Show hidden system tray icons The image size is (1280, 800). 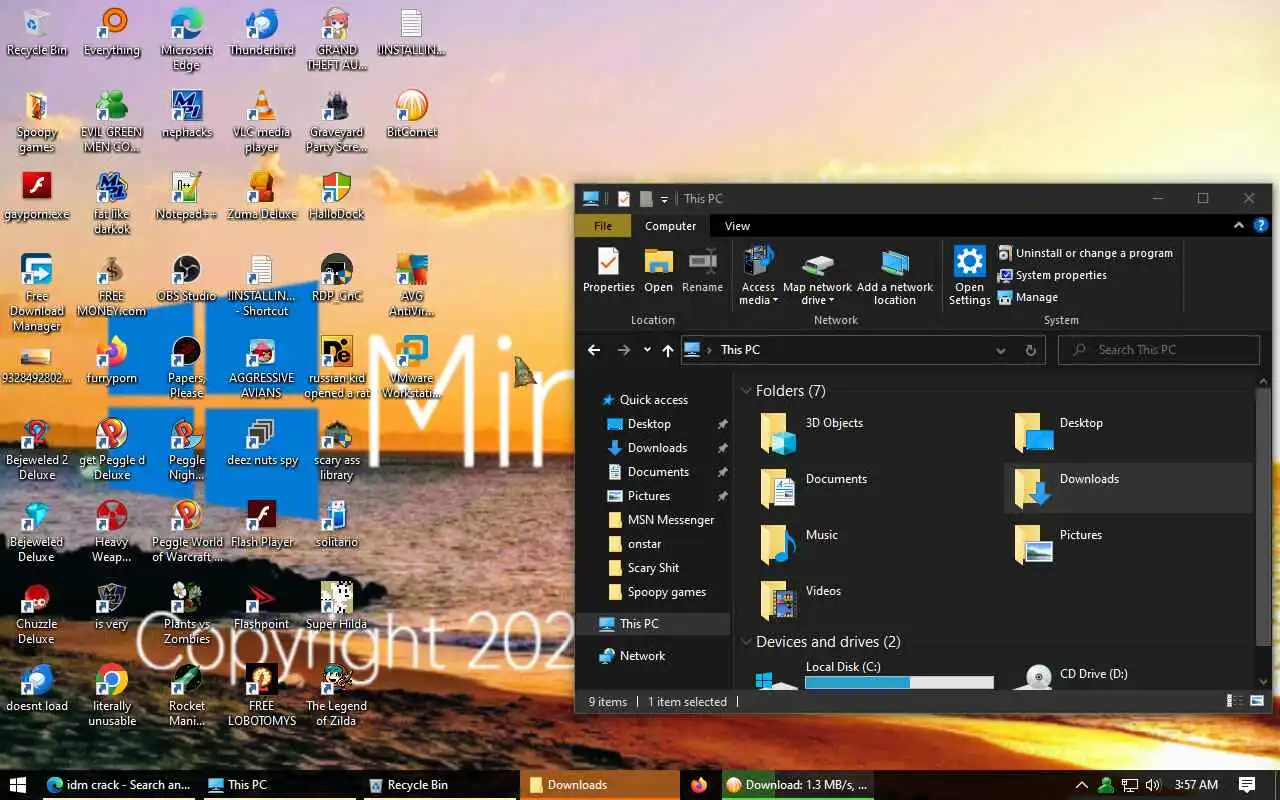click(x=1082, y=785)
